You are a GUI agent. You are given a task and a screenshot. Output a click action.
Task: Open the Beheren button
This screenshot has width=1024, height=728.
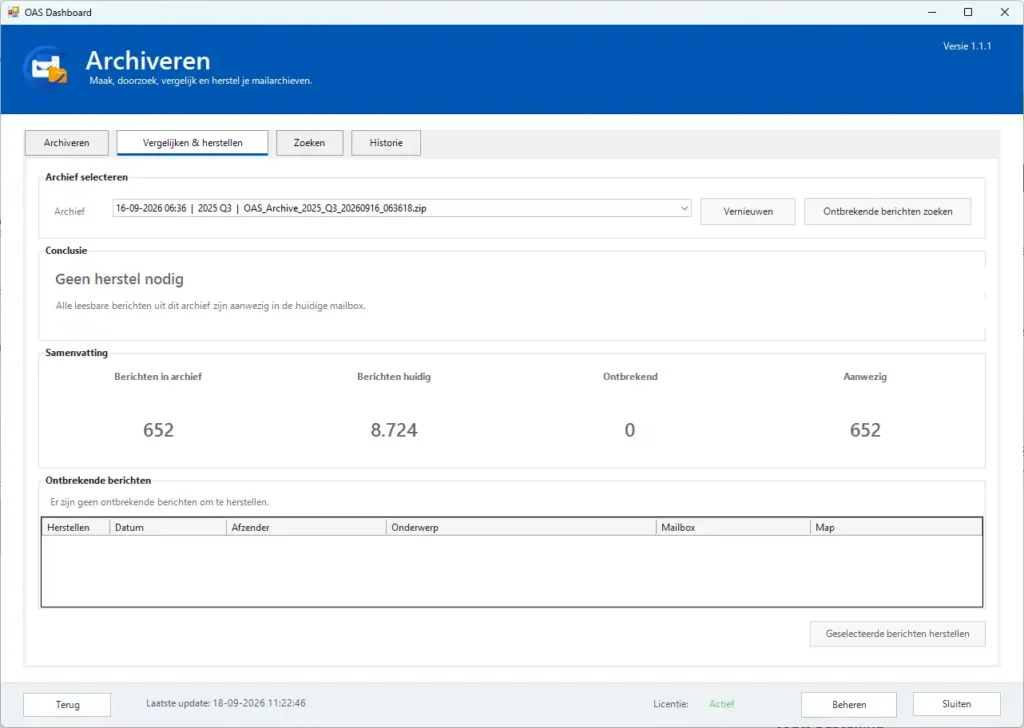849,704
